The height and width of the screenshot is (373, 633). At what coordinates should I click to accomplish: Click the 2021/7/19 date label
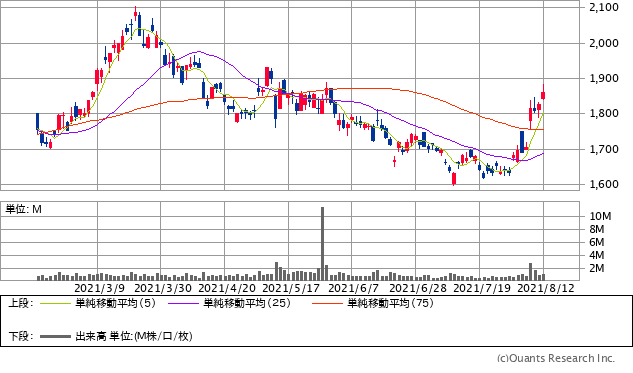[482, 288]
